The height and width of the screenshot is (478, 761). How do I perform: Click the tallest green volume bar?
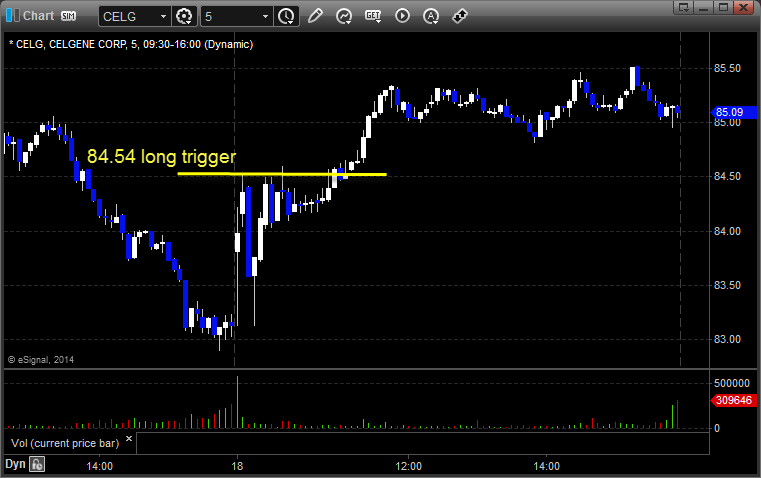click(237, 402)
